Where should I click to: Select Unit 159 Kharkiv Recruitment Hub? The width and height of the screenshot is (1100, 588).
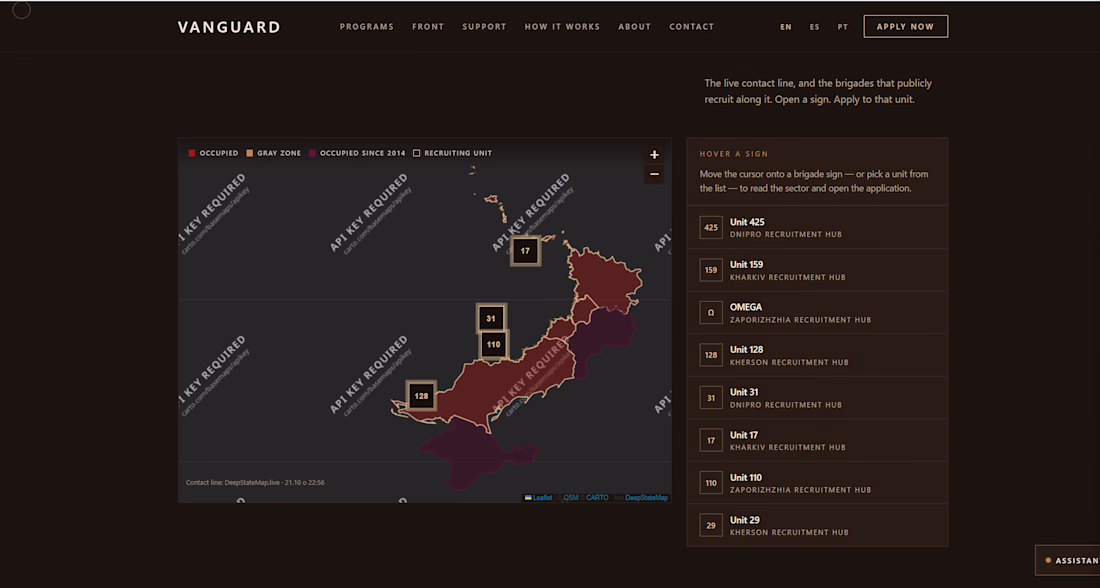(x=817, y=270)
